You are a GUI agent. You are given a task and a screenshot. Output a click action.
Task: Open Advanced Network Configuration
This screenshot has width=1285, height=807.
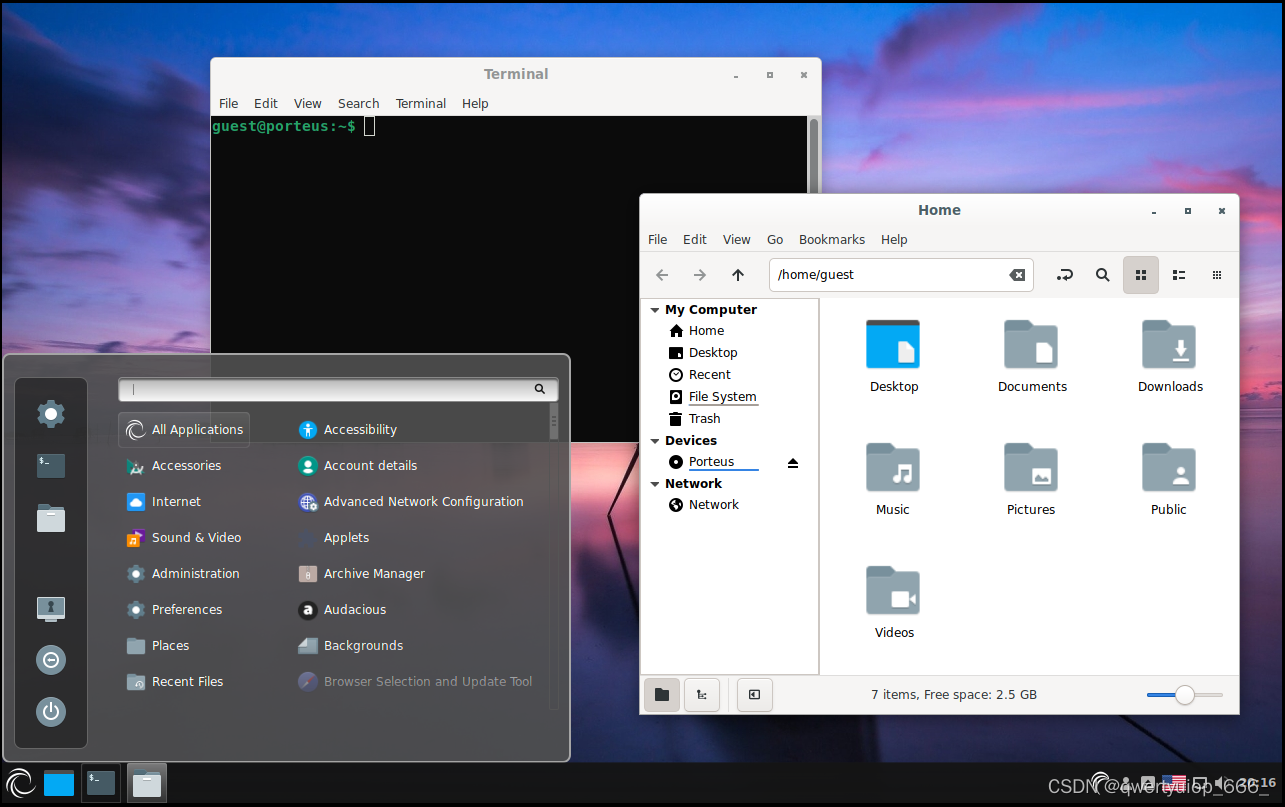click(423, 501)
